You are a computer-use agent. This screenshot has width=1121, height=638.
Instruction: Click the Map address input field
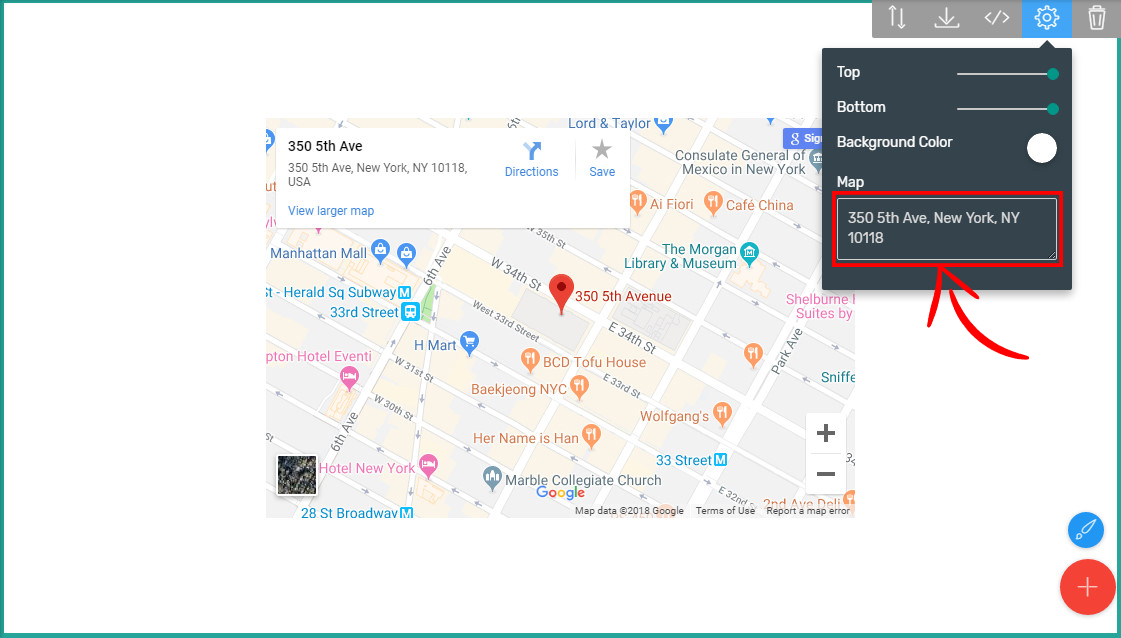coord(946,228)
